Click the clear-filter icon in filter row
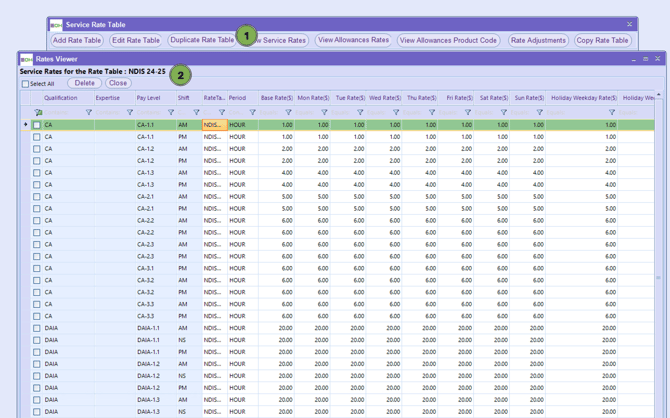This screenshot has width=670, height=418. (39, 113)
